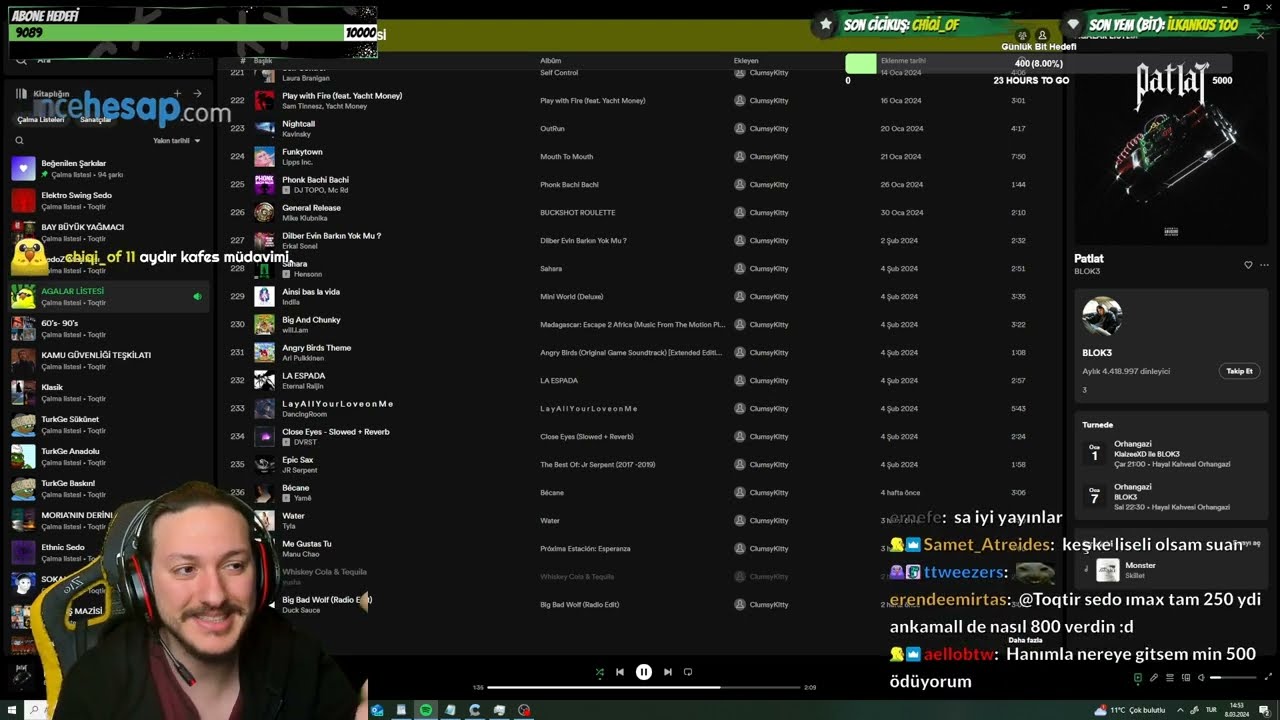Toggle the repeat mode button
The height and width of the screenshot is (720, 1280).
[688, 672]
